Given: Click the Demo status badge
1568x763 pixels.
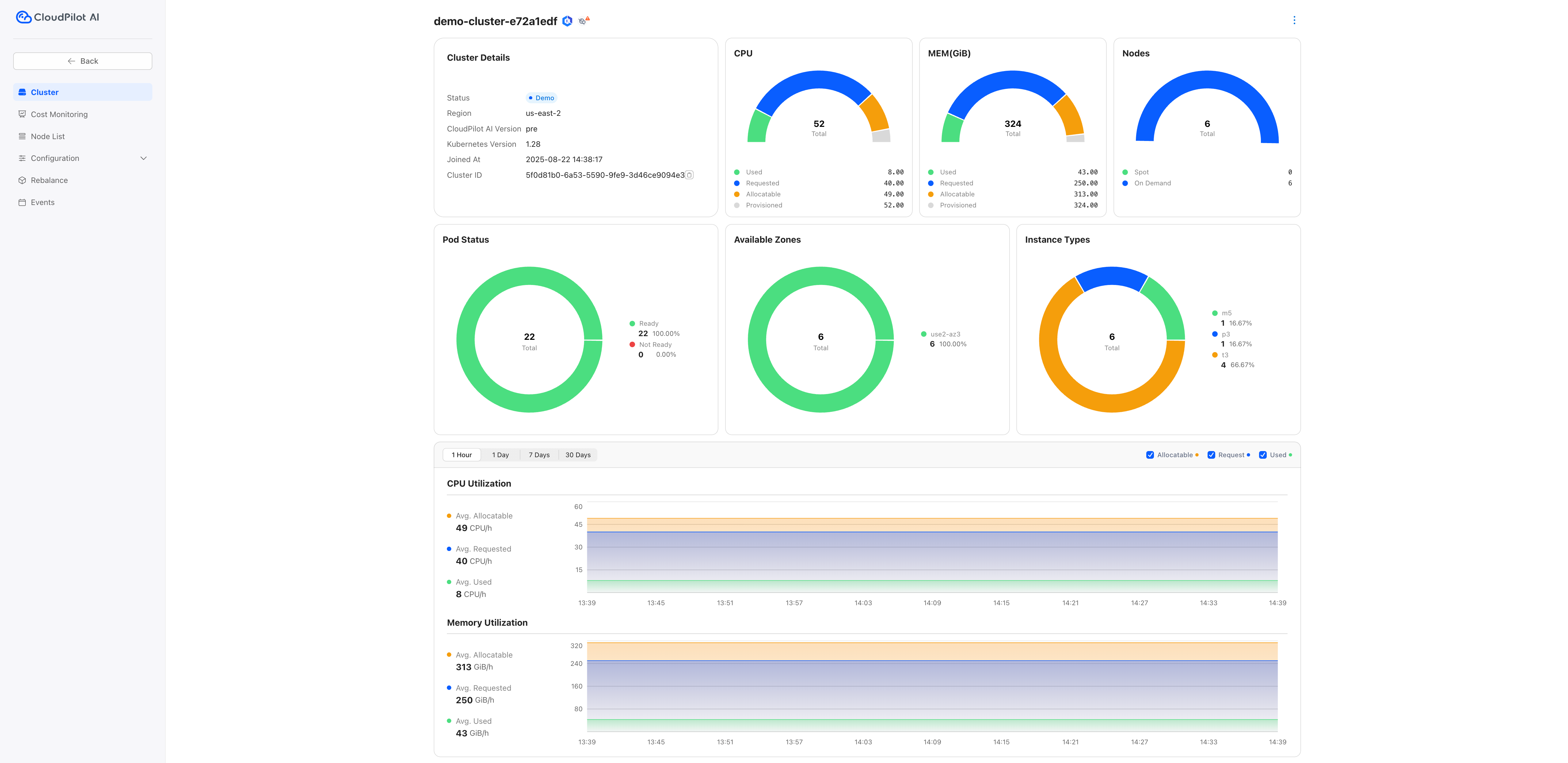Looking at the screenshot, I should 541,98.
